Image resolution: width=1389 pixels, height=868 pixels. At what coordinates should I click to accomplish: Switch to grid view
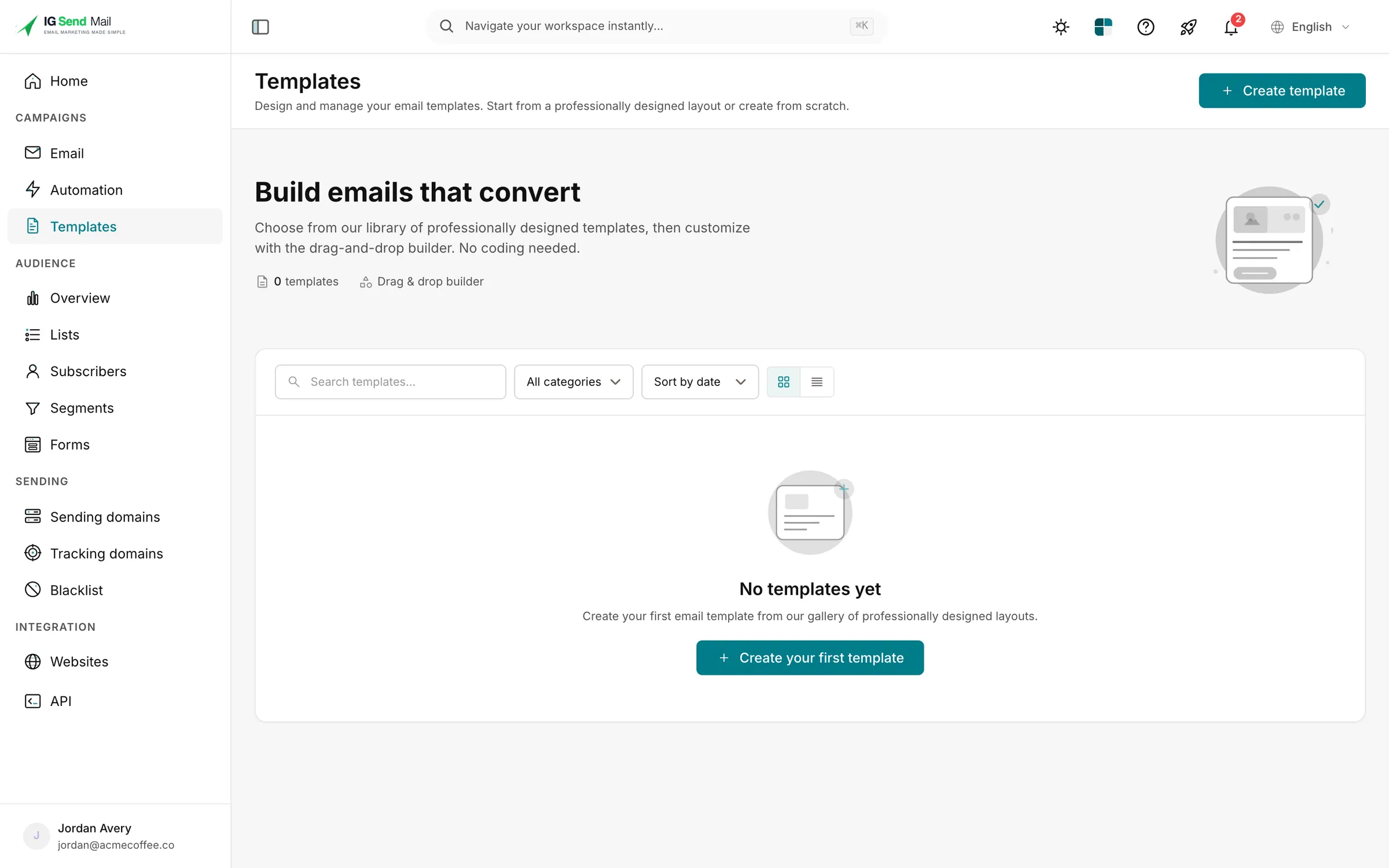(x=784, y=382)
